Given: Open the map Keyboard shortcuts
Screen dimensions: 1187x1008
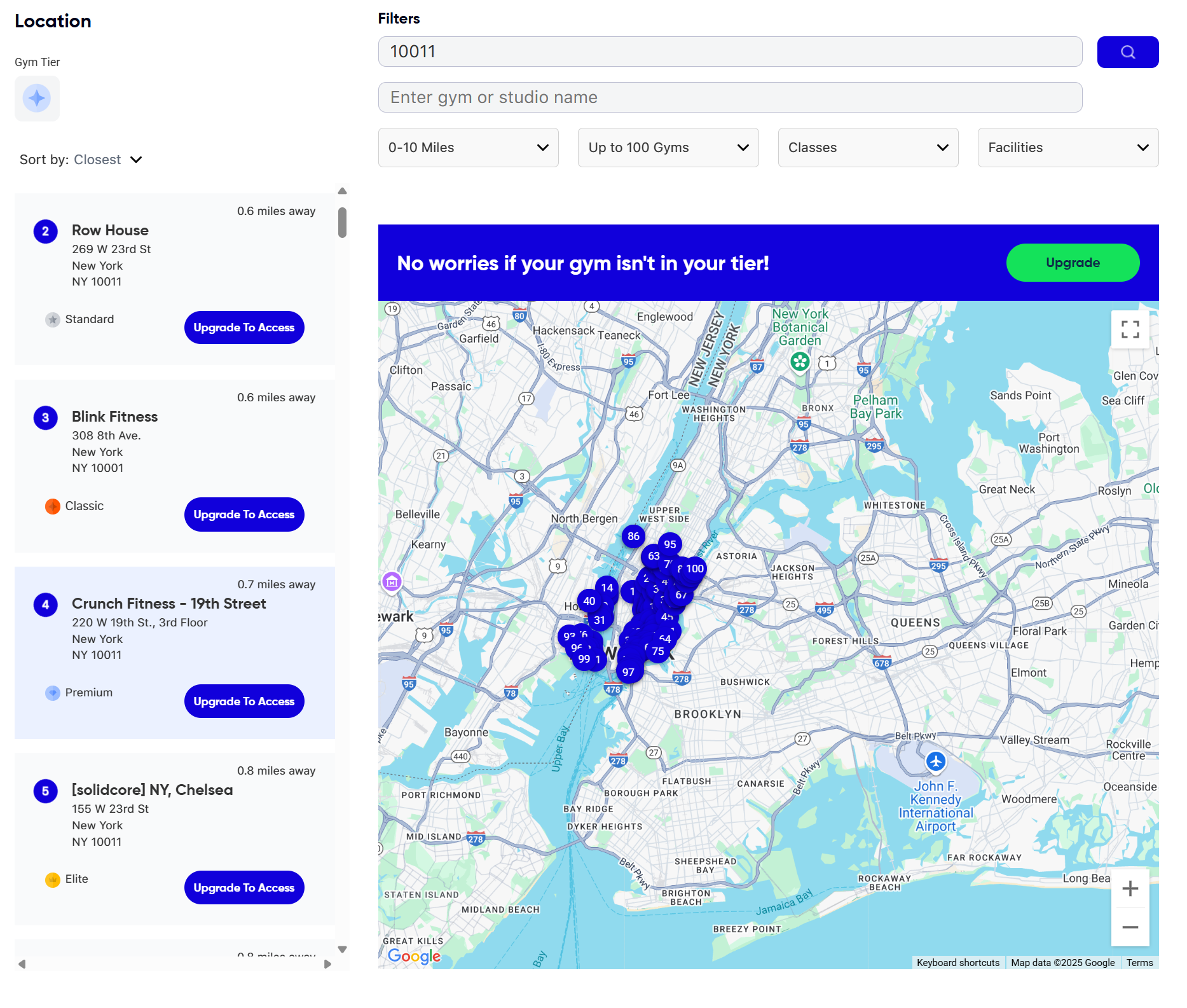Looking at the screenshot, I should 958,963.
